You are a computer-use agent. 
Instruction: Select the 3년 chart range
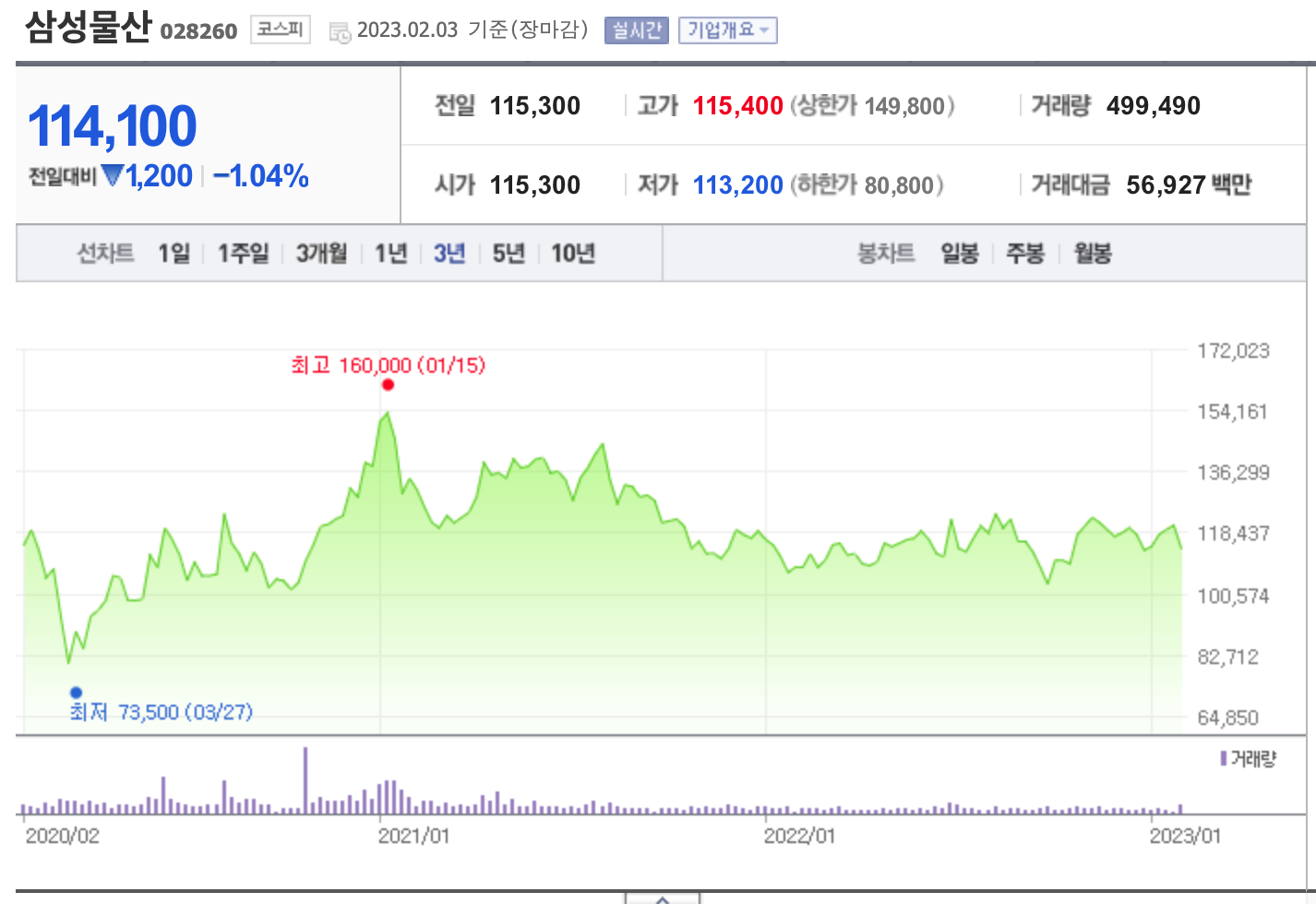(x=449, y=253)
